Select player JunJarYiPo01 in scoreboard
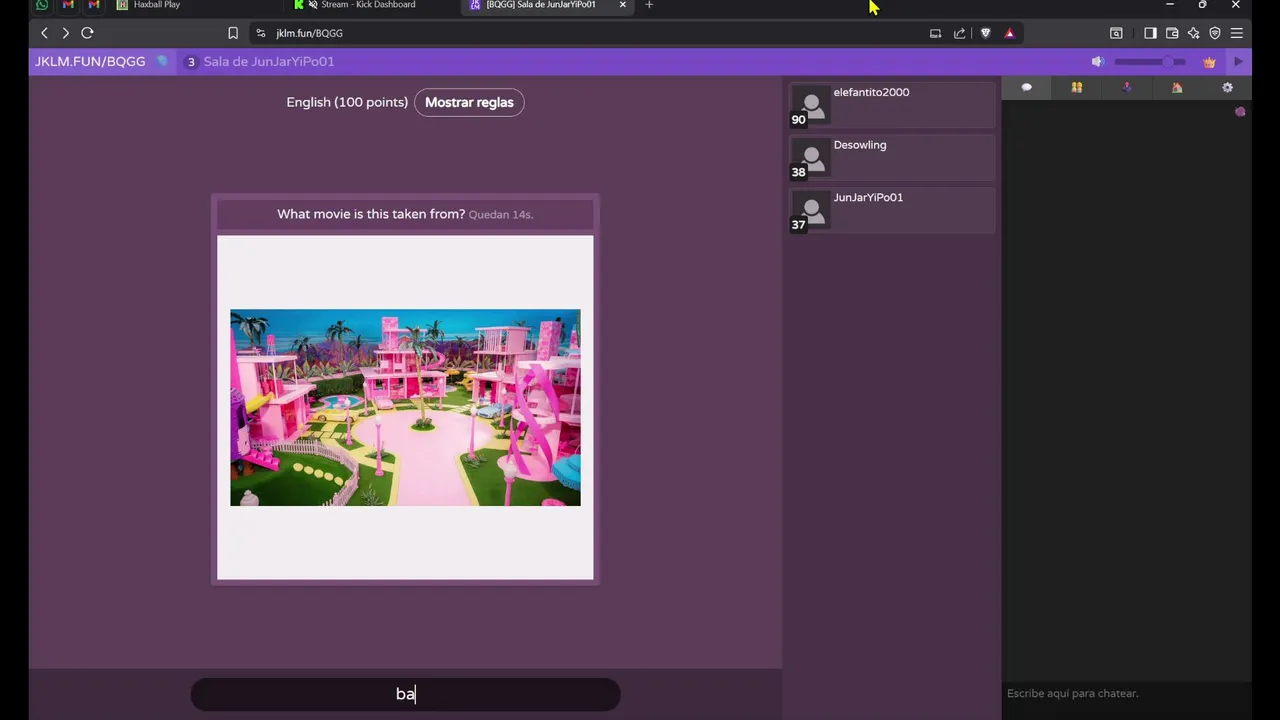 (x=892, y=210)
